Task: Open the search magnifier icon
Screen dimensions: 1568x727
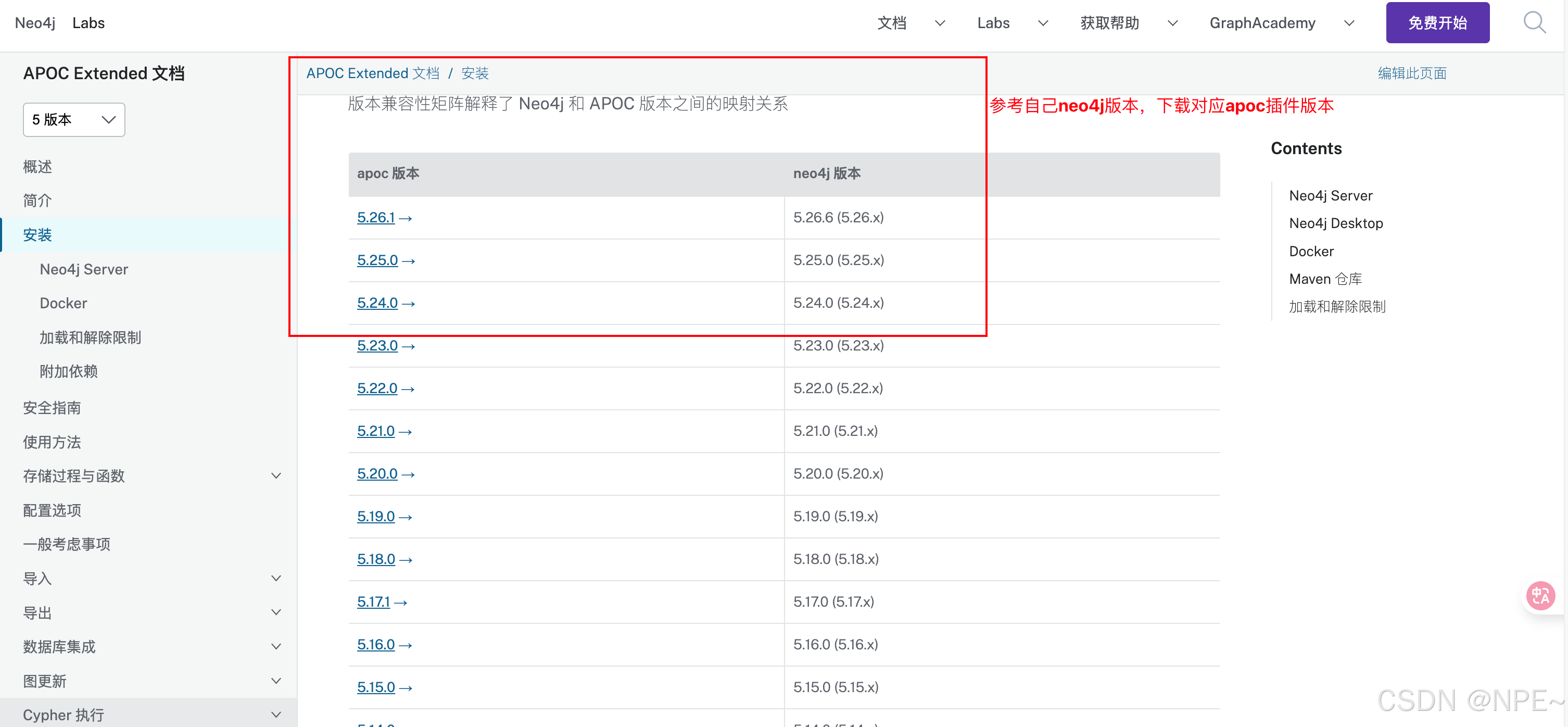Action: [1534, 23]
